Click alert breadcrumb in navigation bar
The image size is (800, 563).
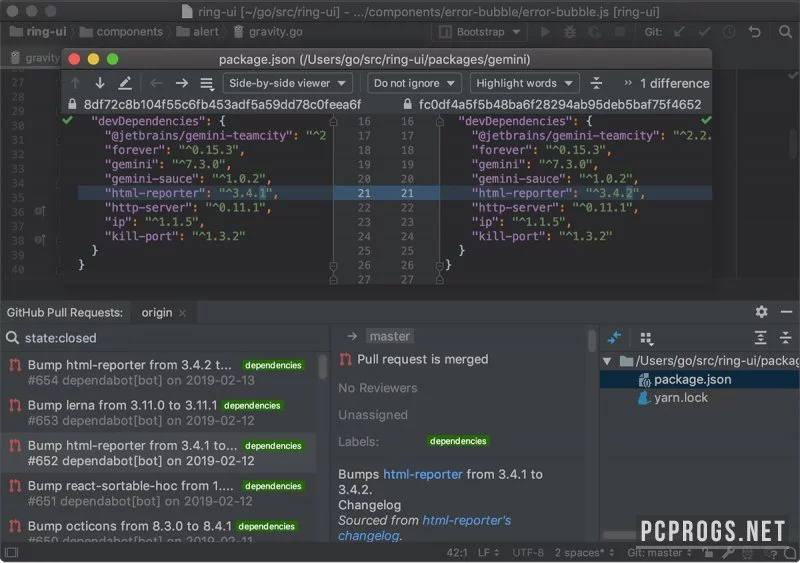click(197, 32)
